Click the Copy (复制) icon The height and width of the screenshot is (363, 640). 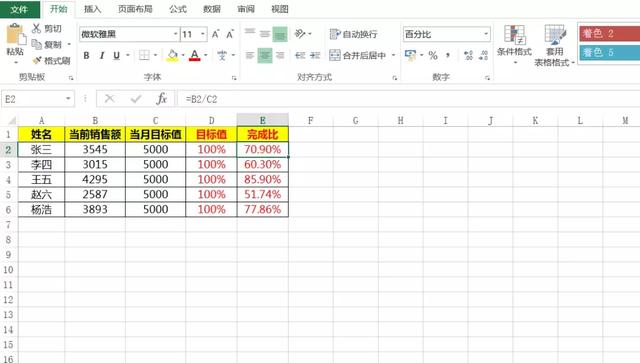37,44
